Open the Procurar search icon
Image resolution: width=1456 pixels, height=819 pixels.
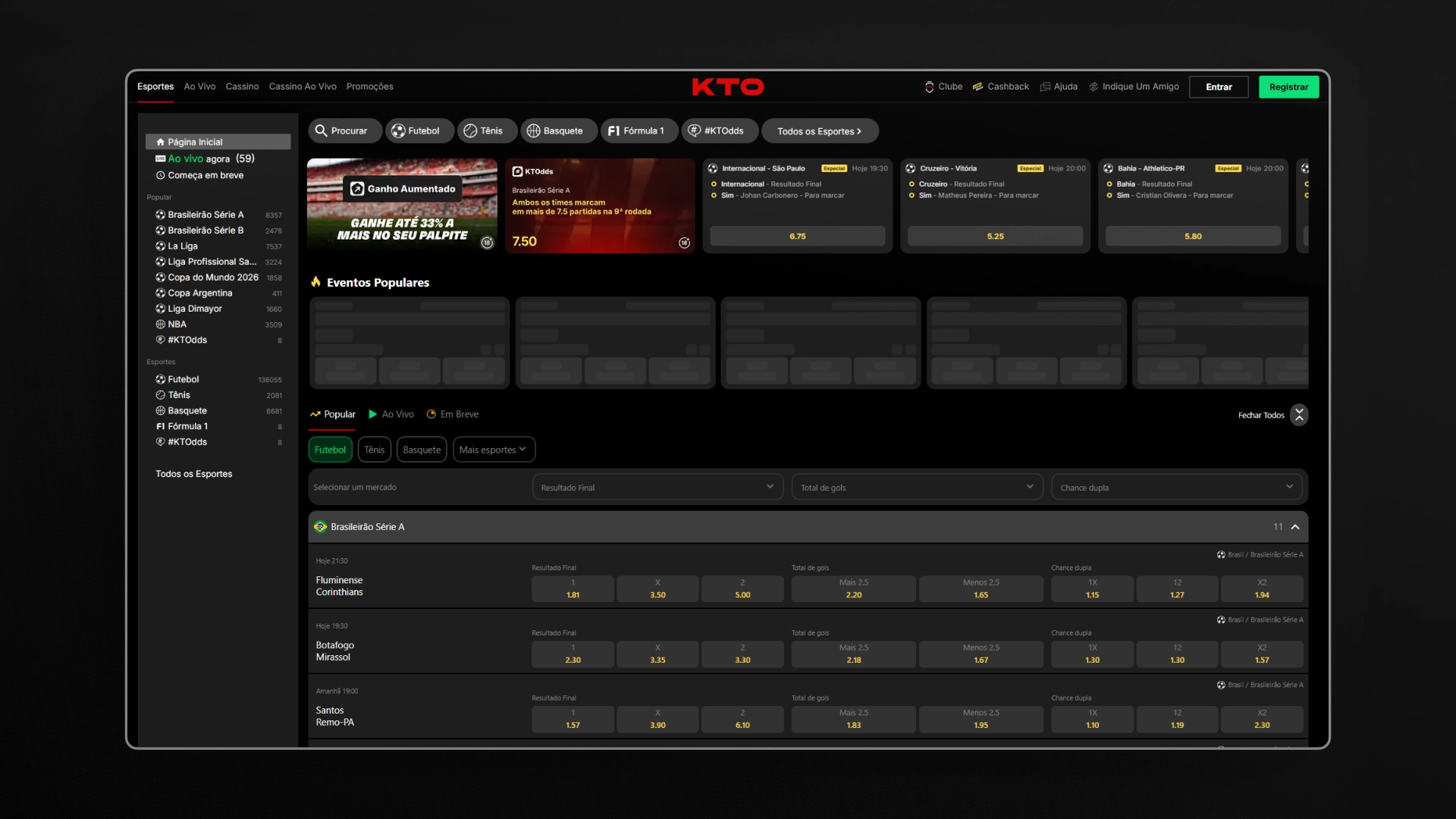[x=322, y=130]
